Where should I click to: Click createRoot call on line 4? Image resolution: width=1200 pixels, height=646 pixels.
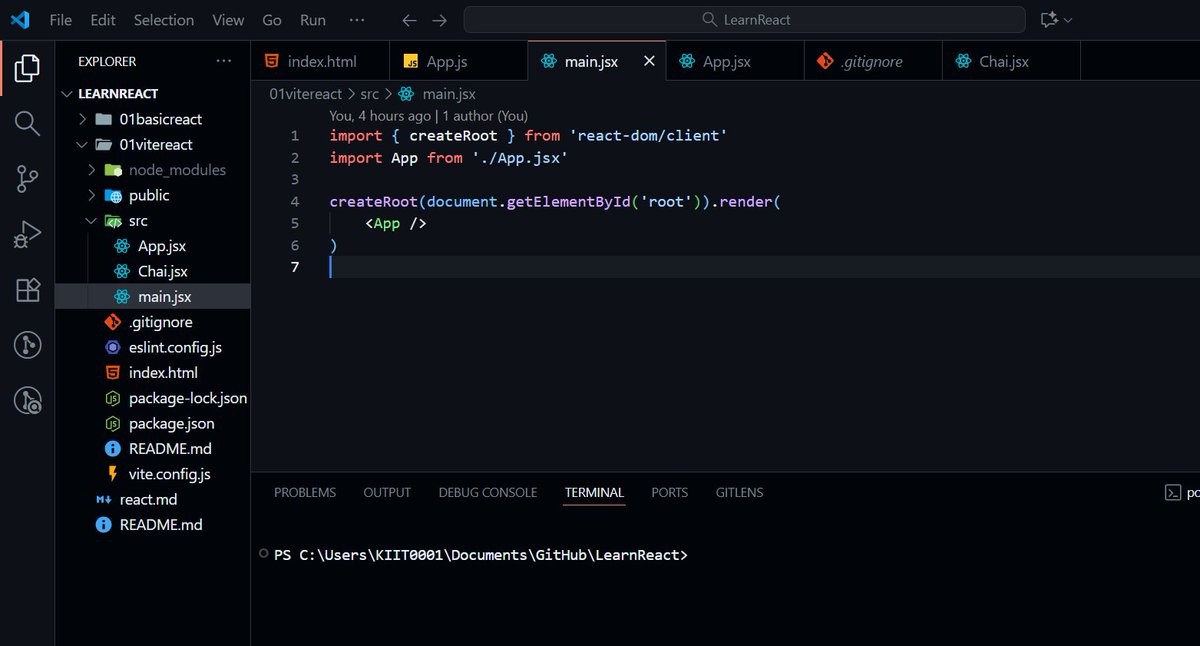click(x=374, y=202)
